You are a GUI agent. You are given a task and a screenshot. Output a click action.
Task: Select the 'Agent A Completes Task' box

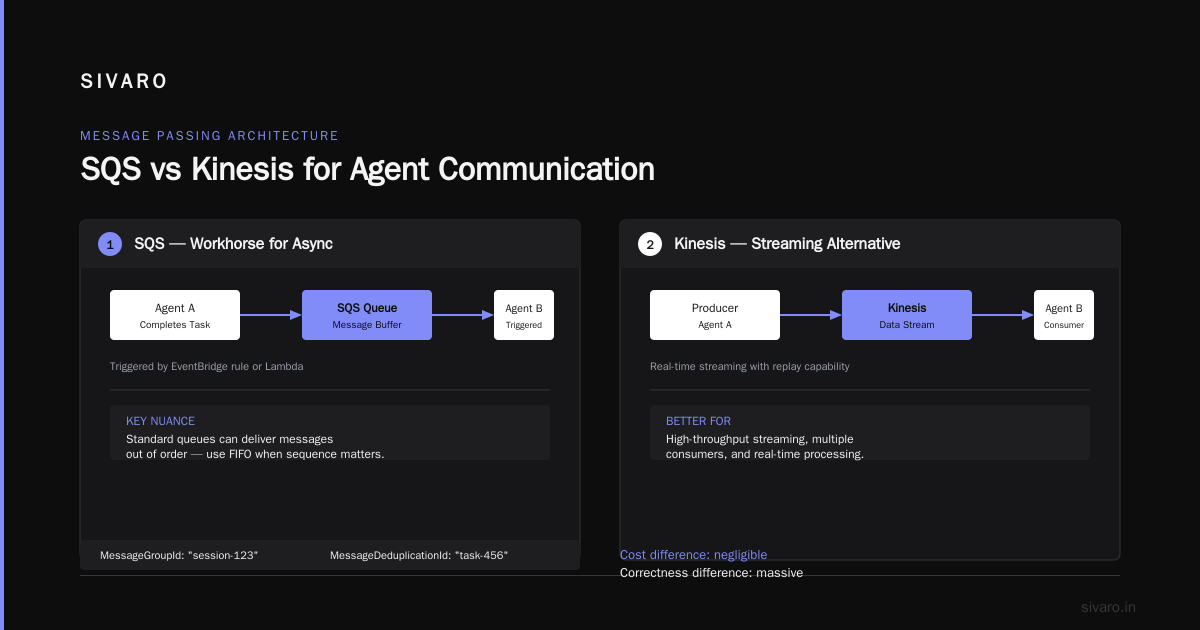(x=175, y=315)
